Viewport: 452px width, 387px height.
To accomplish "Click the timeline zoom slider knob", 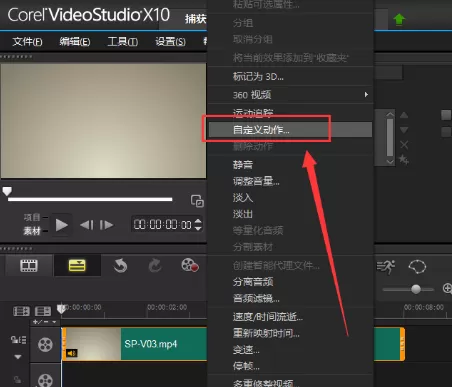I will click(x=416, y=289).
